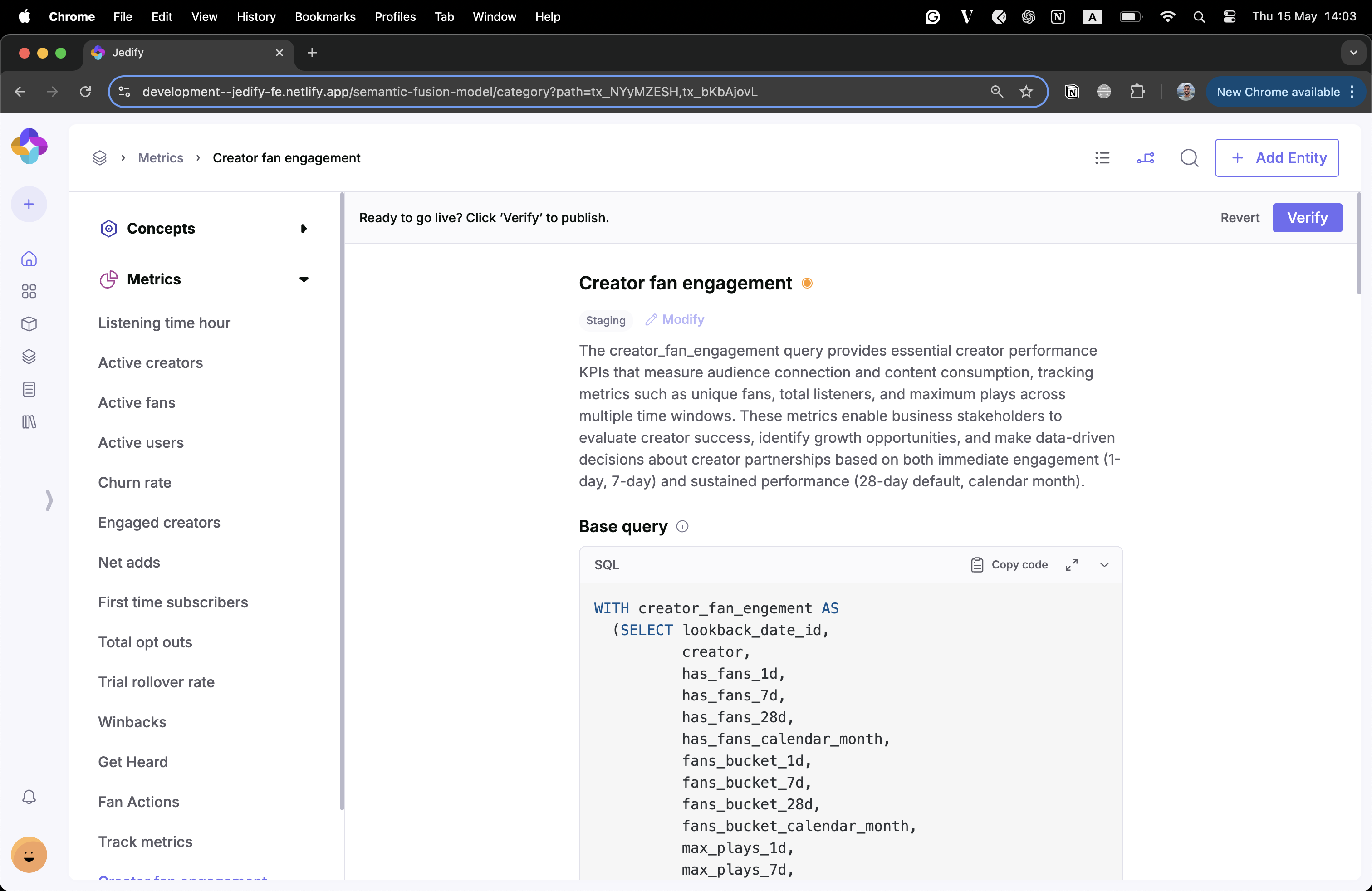Reload the page with the refresh icon
Screen dimensions: 1372x891
pyautogui.click(x=85, y=92)
